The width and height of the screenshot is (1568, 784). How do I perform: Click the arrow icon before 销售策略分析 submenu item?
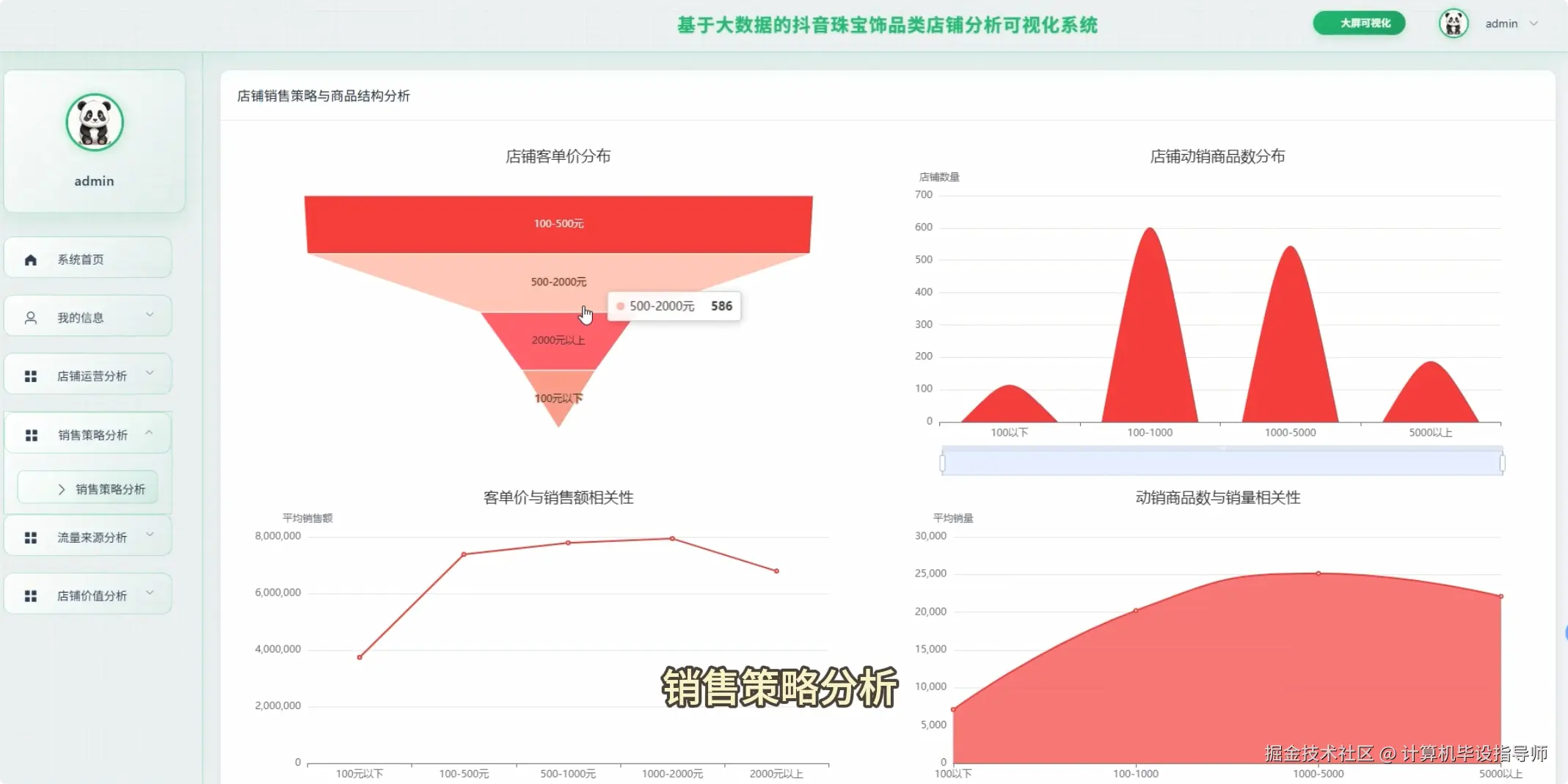[62, 489]
